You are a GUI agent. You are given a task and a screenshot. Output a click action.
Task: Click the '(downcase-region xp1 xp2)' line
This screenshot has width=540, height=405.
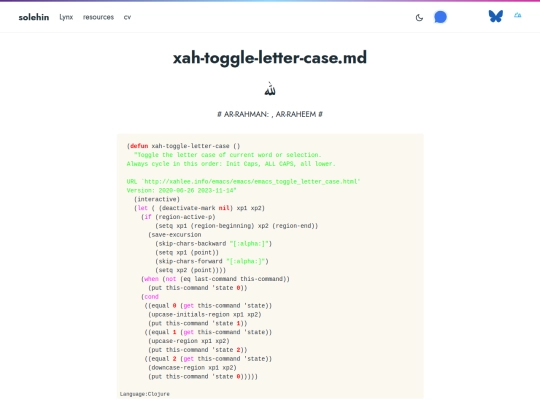(192, 368)
